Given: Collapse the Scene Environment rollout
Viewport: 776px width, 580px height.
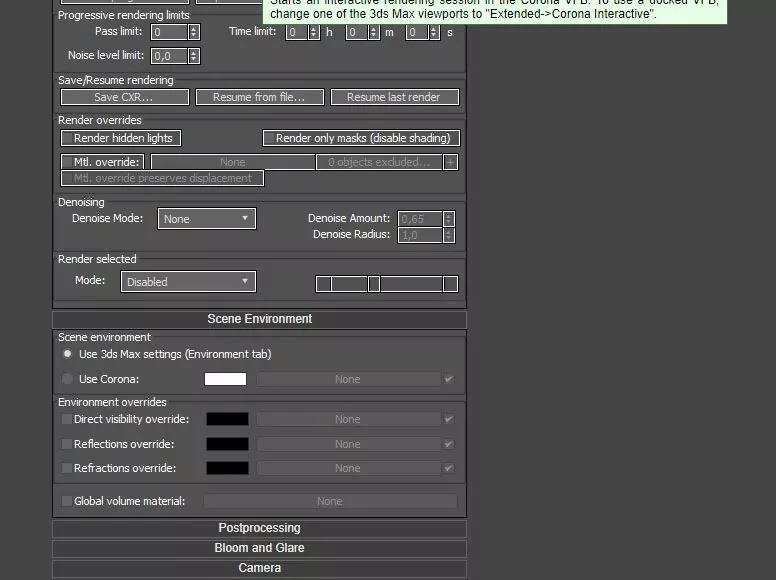Looking at the screenshot, I should coord(259,319).
